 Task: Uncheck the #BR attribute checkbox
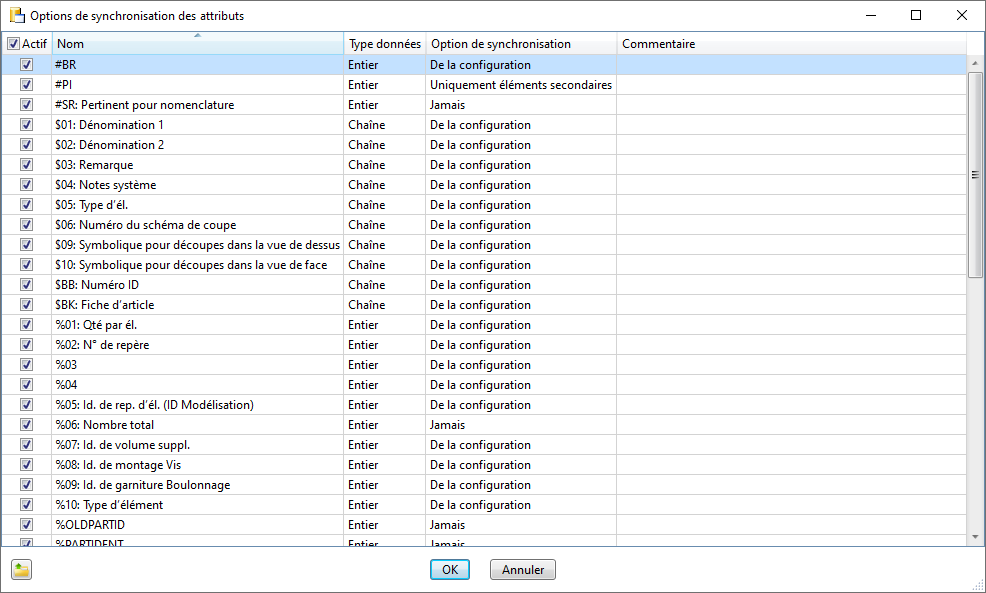[x=27, y=65]
